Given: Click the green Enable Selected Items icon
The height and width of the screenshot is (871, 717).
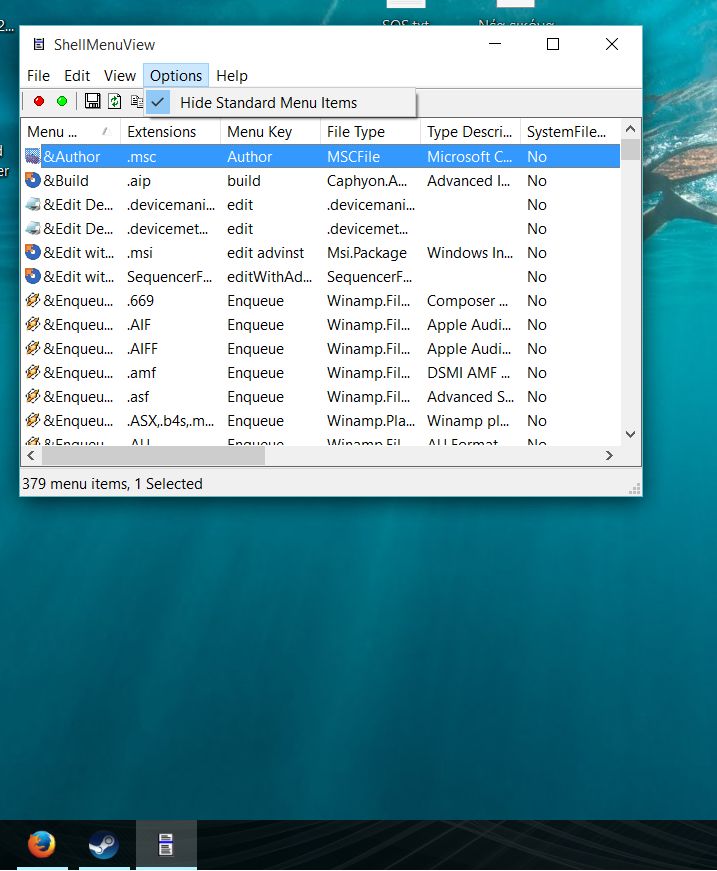Looking at the screenshot, I should [x=62, y=101].
